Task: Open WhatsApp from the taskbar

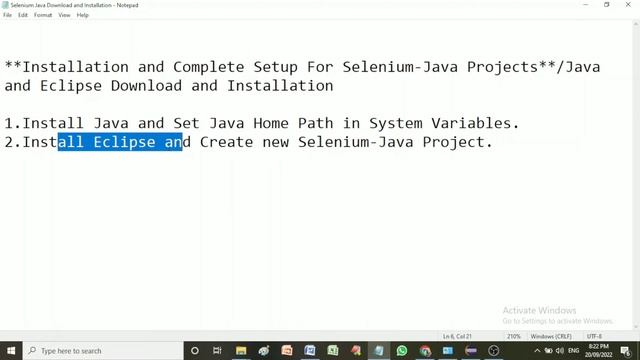Action: pyautogui.click(x=402, y=351)
